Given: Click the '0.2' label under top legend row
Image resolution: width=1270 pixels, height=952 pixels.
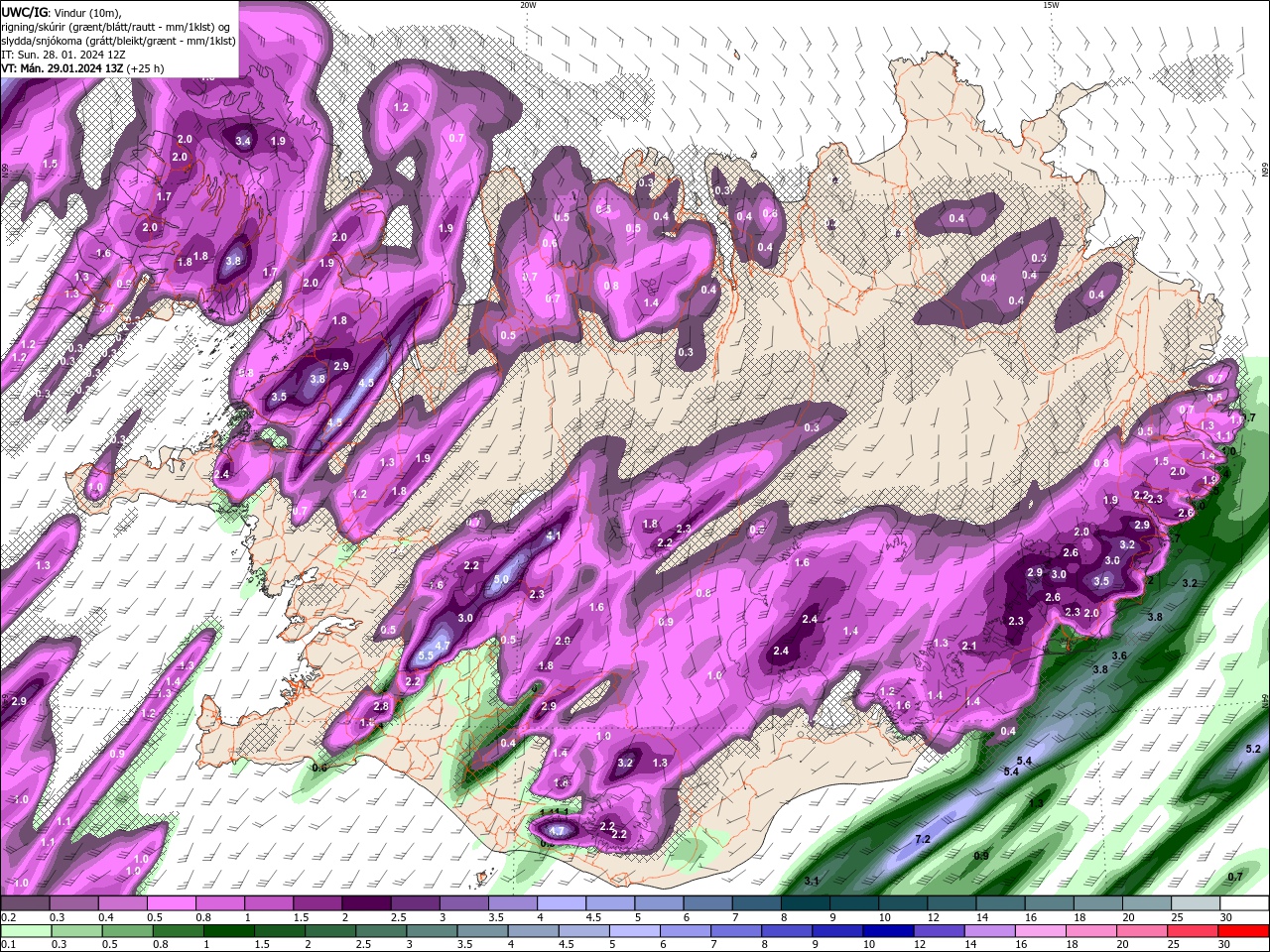Looking at the screenshot, I should click(x=8, y=917).
